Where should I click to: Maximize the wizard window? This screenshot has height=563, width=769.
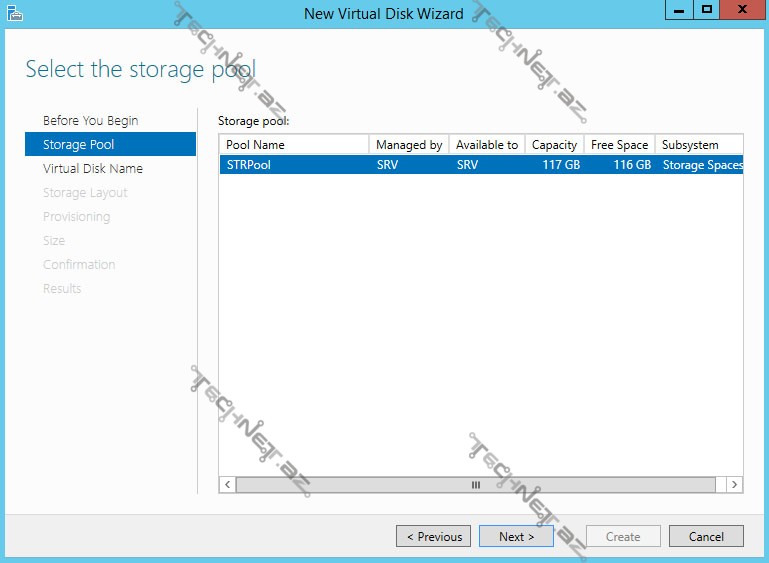pyautogui.click(x=706, y=11)
